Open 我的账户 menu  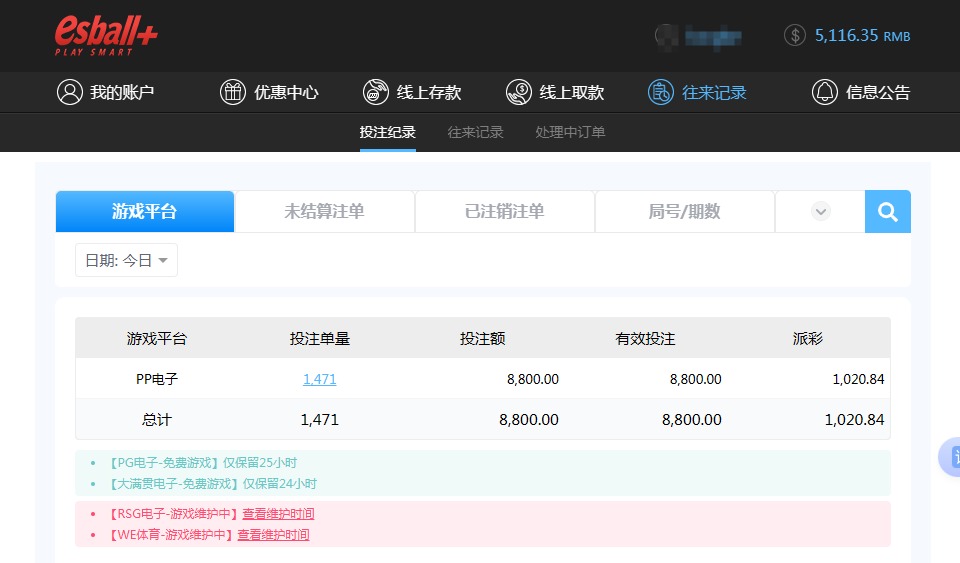point(105,92)
